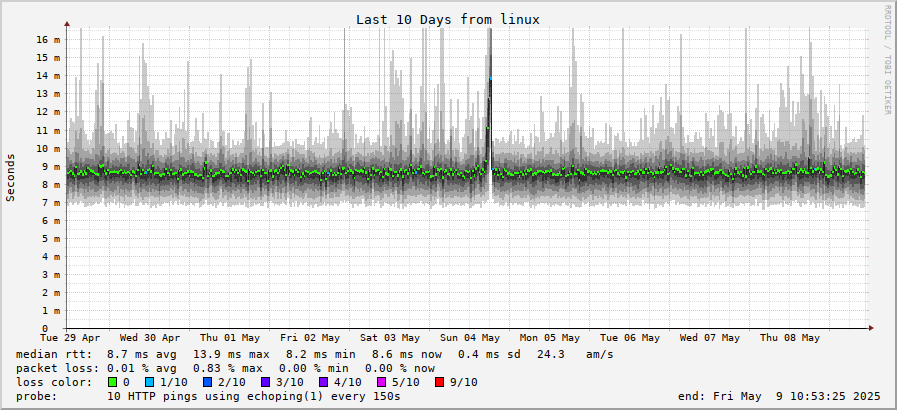The height and width of the screenshot is (410, 897).
Task: Click the '5 m' y-axis tick label
Action: tap(51, 238)
